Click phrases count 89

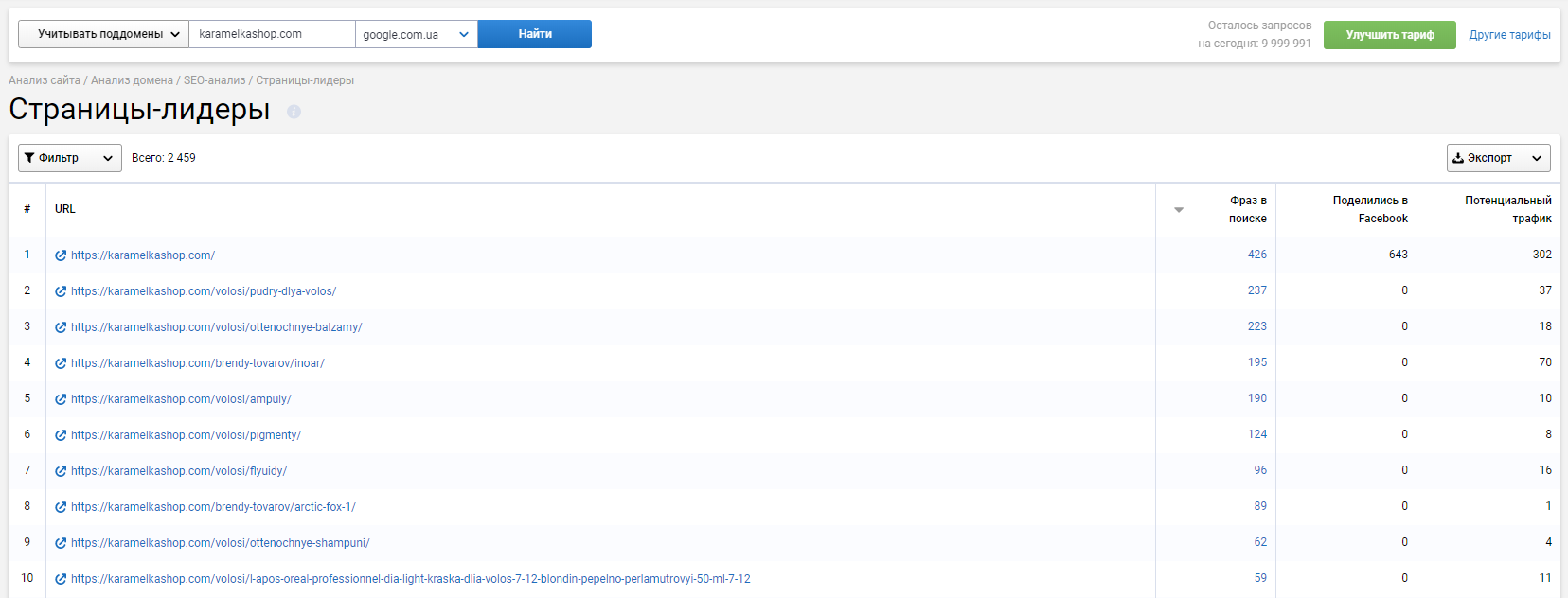[x=1260, y=506]
